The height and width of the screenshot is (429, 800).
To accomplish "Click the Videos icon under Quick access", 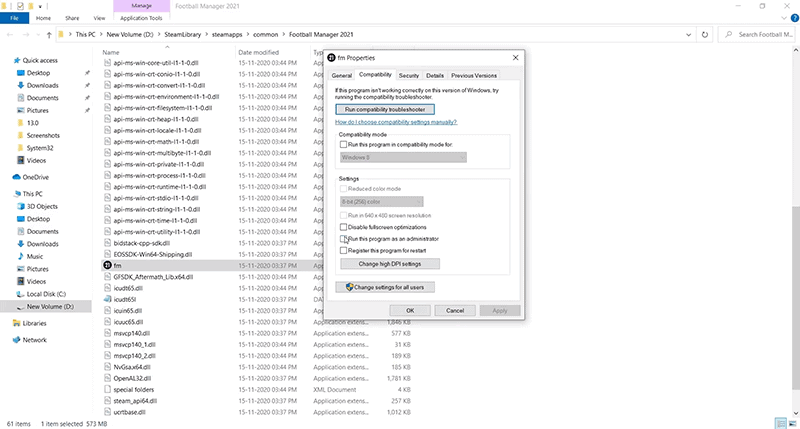I will point(20,160).
